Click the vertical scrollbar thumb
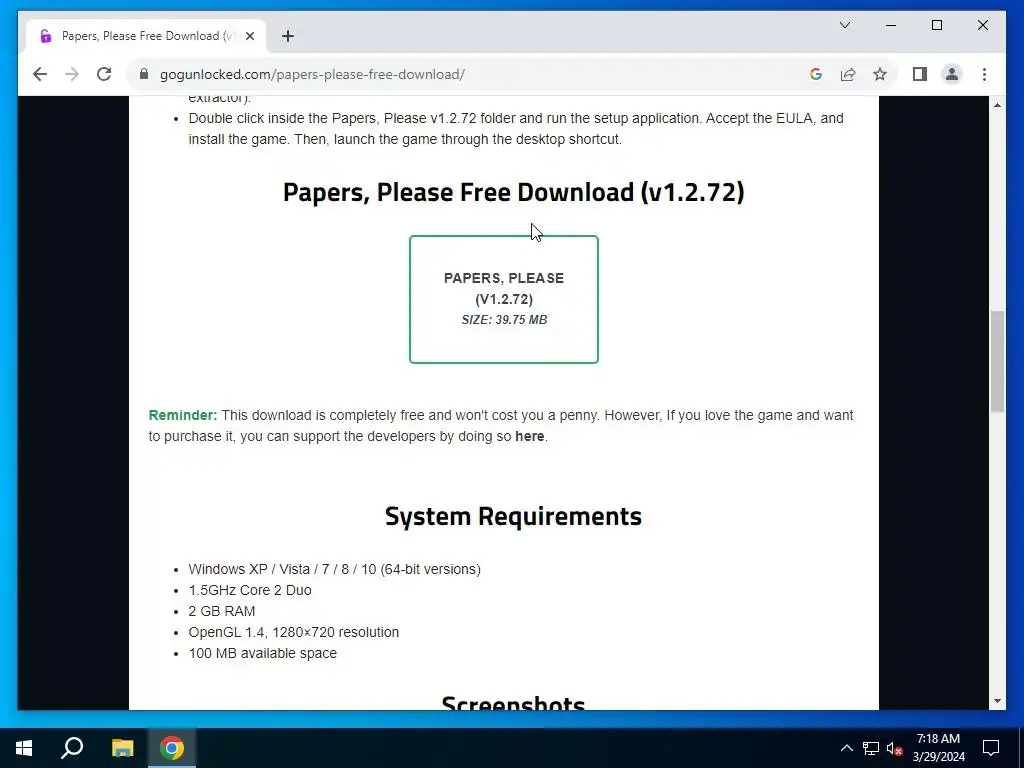Screen dimensions: 1024x768 click(997, 361)
